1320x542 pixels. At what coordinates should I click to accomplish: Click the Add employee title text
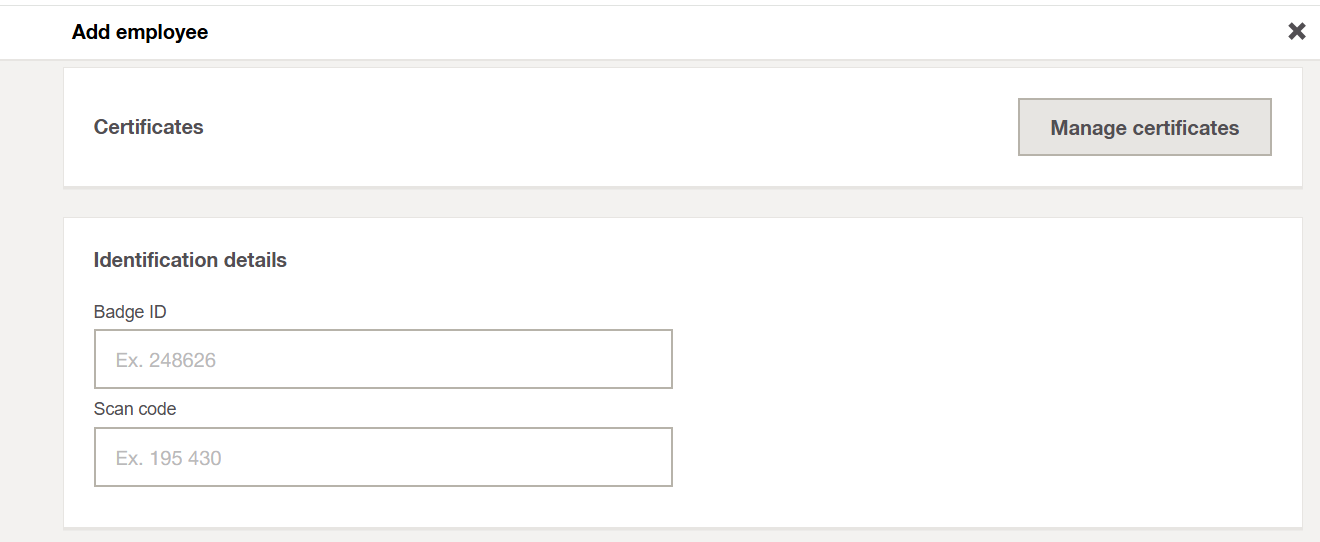[x=140, y=32]
